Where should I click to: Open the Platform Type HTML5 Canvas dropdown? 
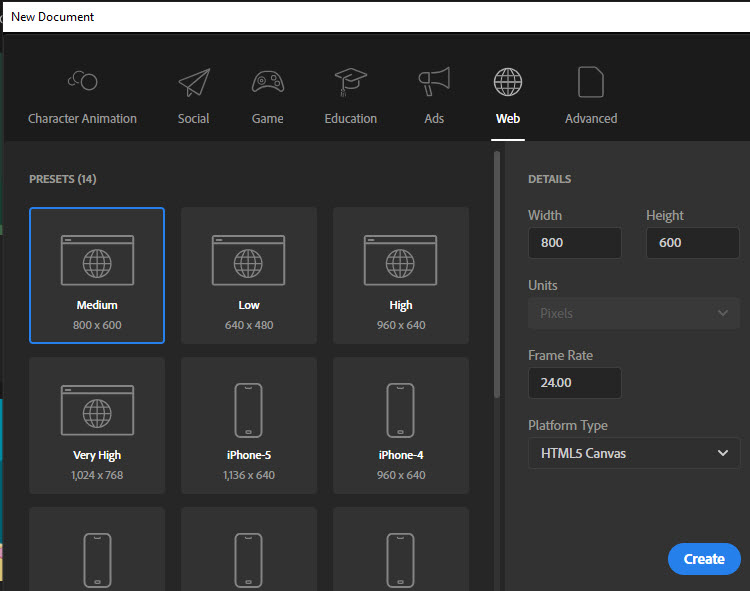[633, 453]
